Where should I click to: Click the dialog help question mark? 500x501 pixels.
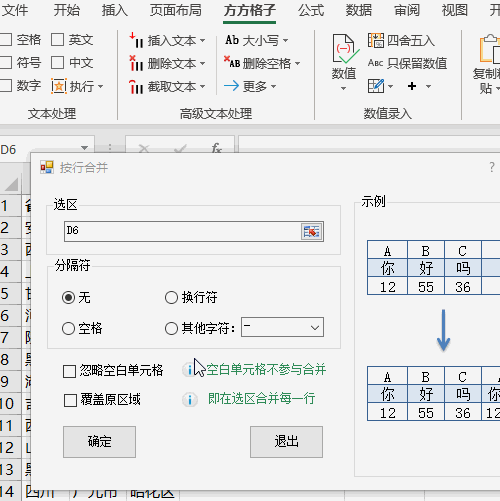pos(492,167)
